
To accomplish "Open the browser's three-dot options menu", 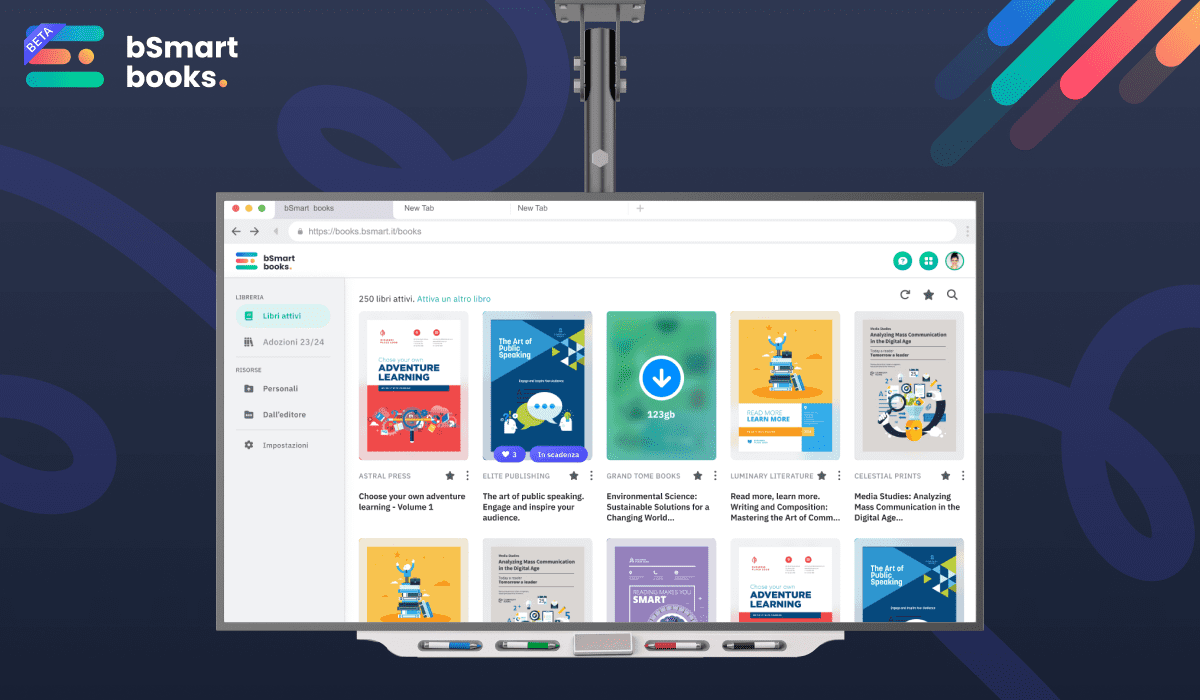I will [966, 231].
